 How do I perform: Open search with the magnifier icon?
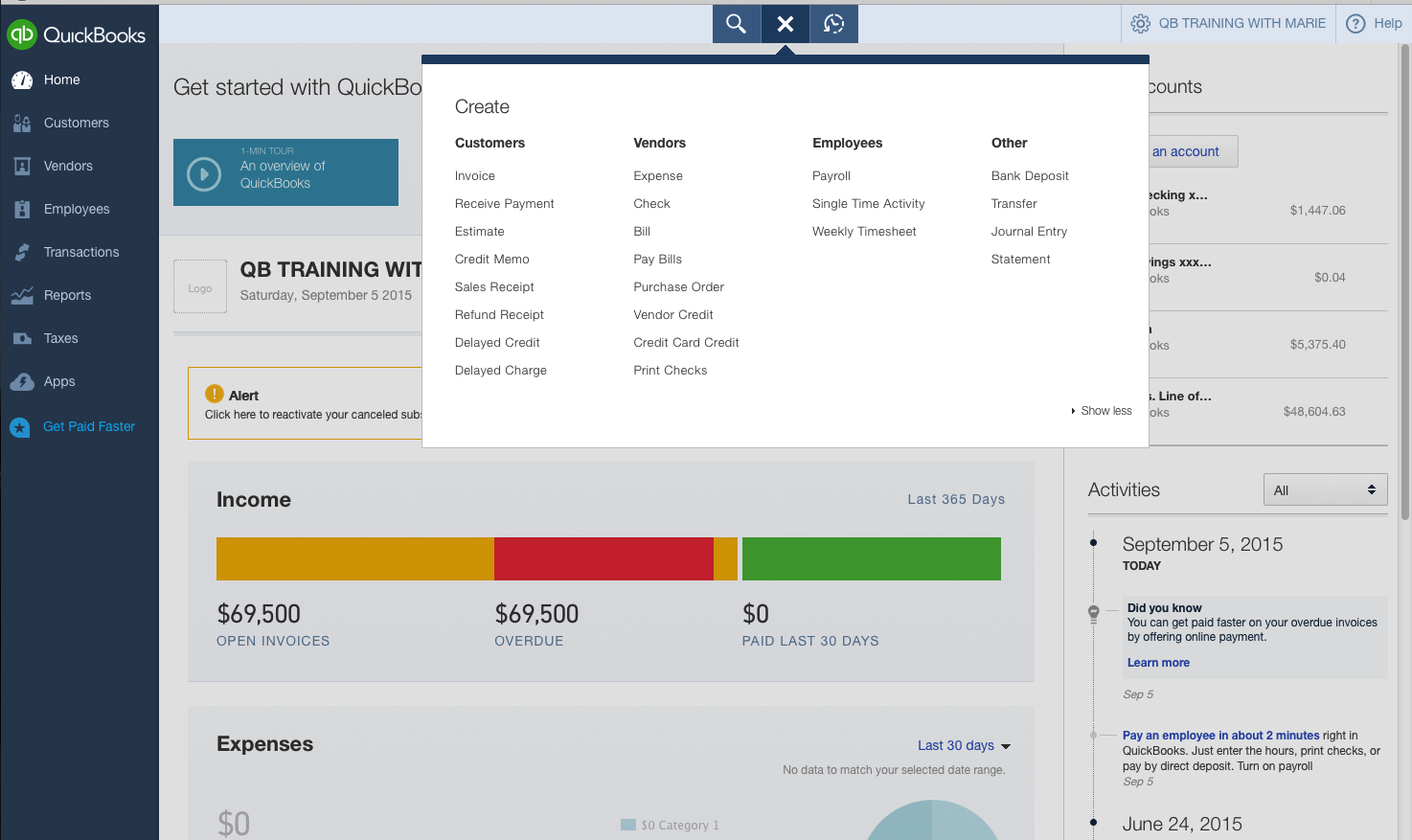736,24
